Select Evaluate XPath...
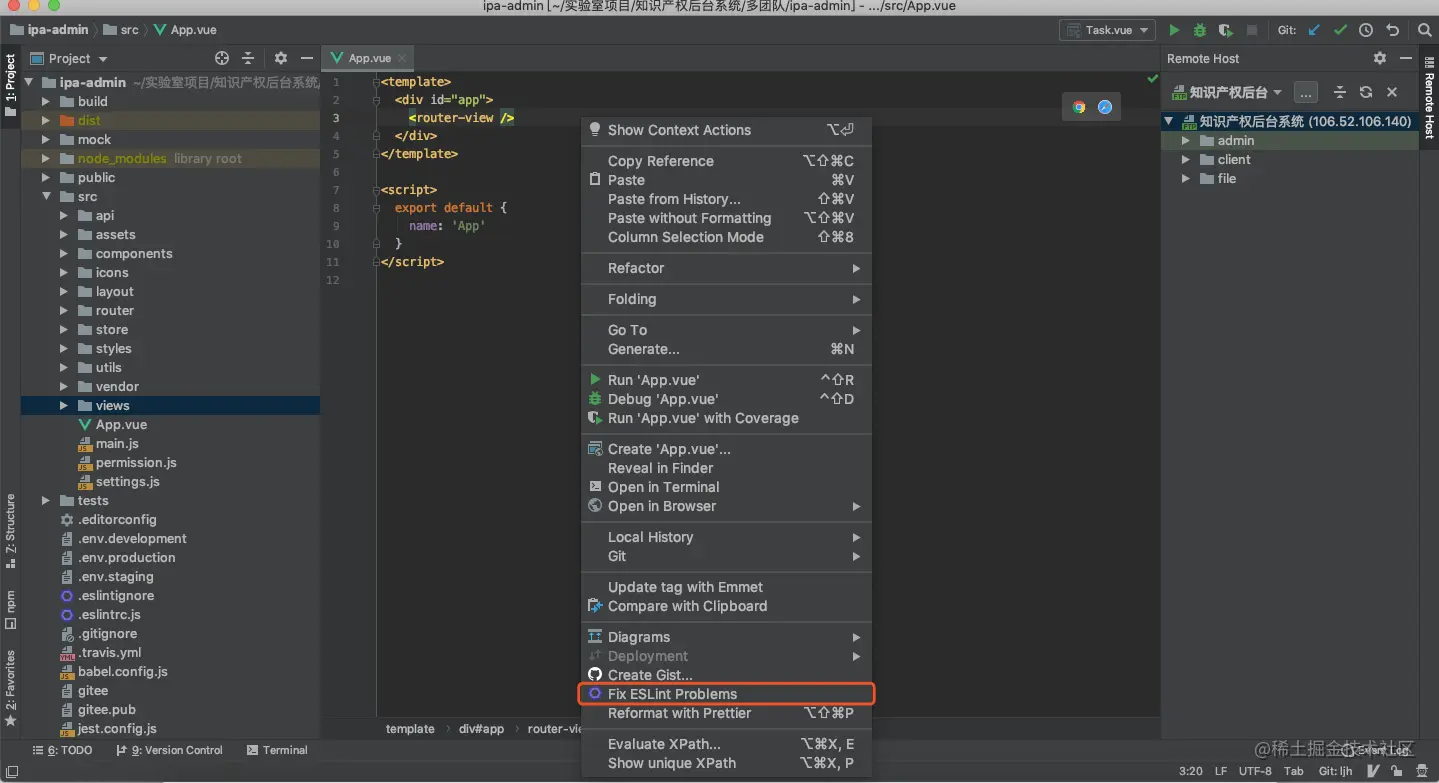1439x783 pixels. [x=726, y=744]
